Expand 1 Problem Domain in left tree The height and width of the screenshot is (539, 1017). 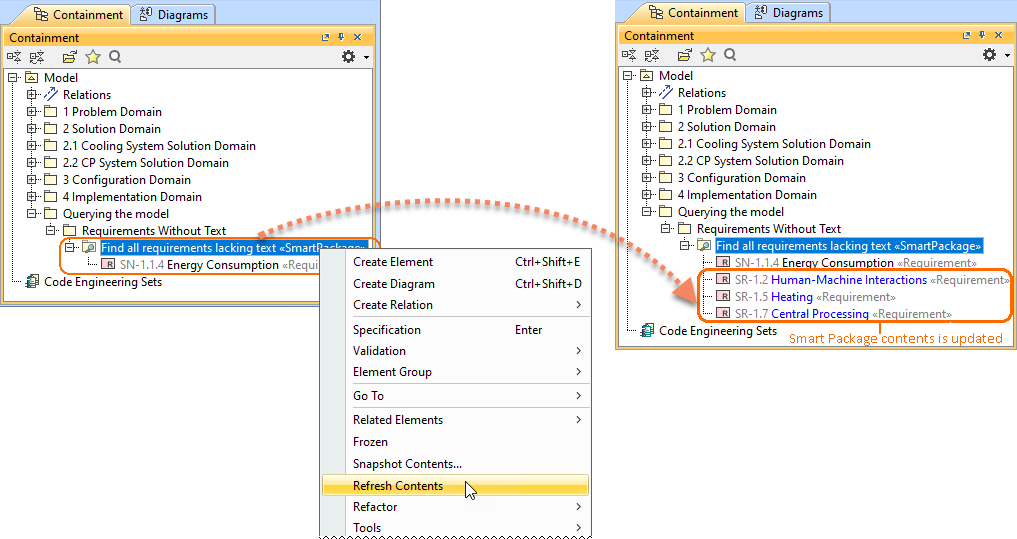pos(32,112)
